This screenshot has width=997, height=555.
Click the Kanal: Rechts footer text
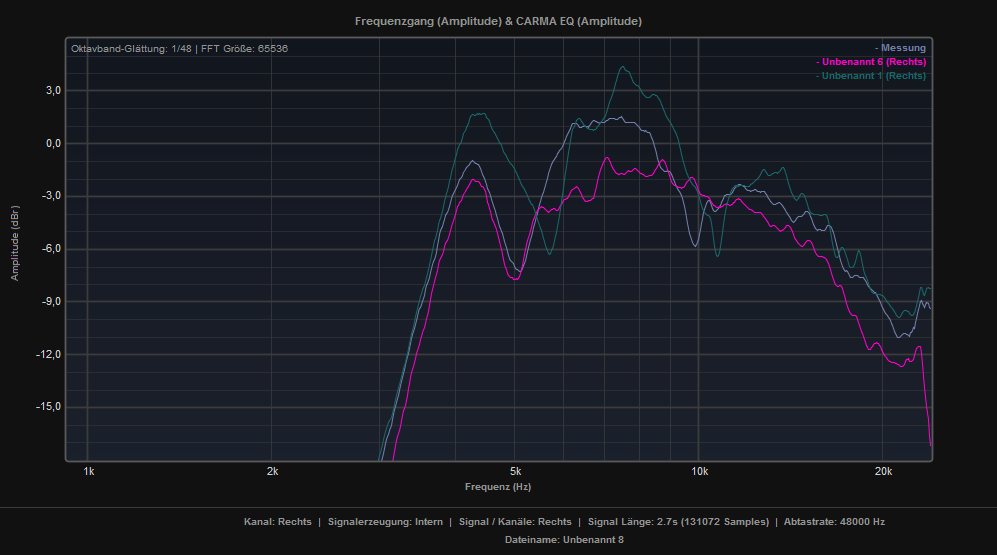click(x=277, y=522)
